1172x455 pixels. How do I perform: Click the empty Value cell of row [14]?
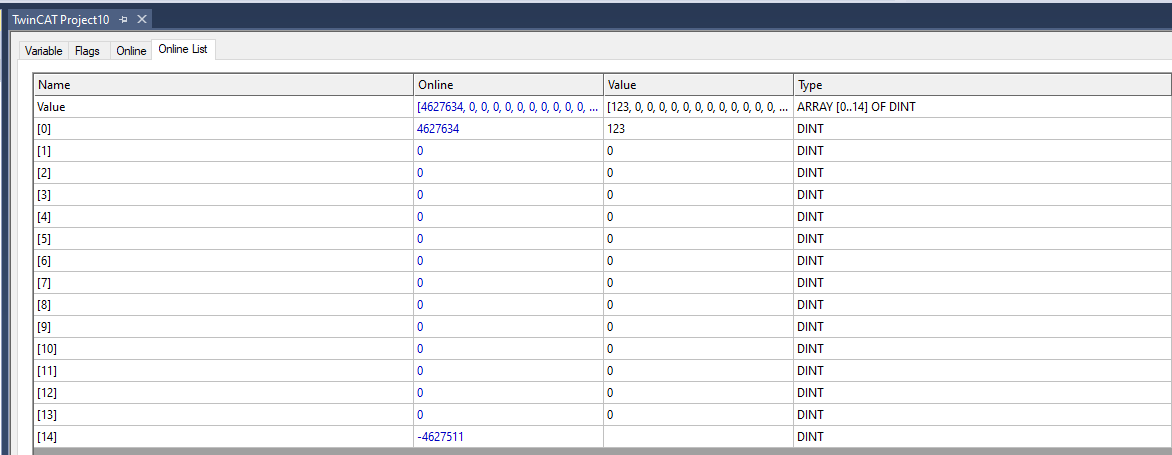[x=698, y=436]
